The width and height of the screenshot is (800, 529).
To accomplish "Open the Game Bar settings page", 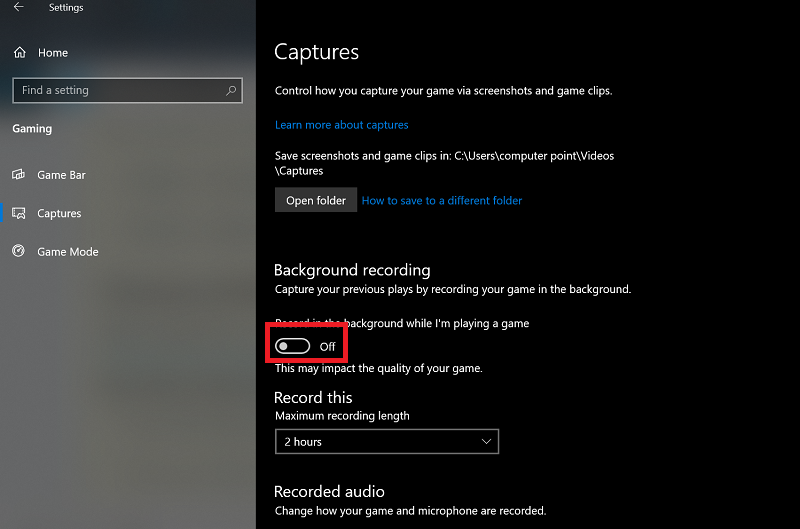I will pyautogui.click(x=61, y=175).
